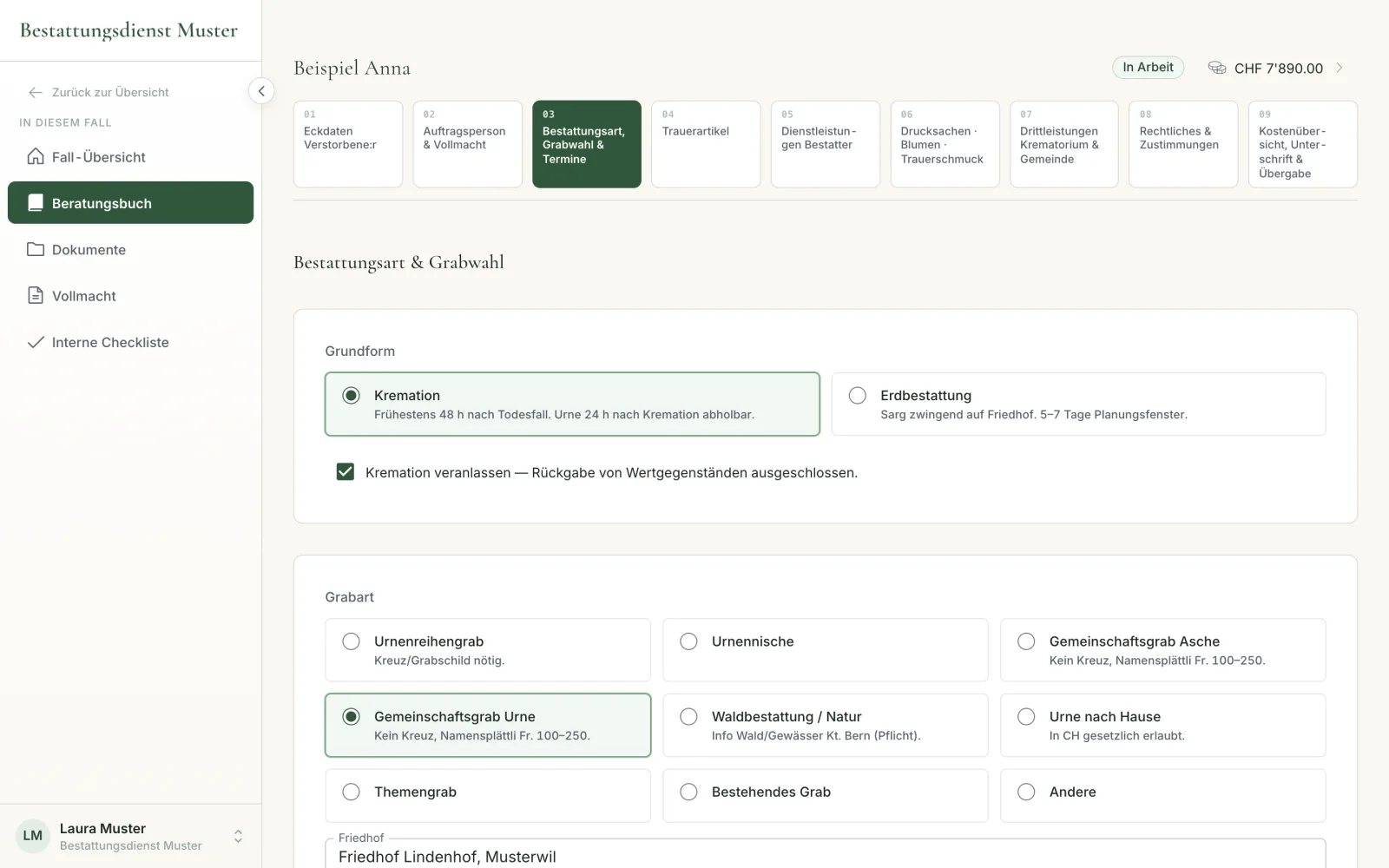Open step 07 Drittleistungen Krematorium & Gemeinde
Screen dimensions: 1389x868
(x=1064, y=144)
